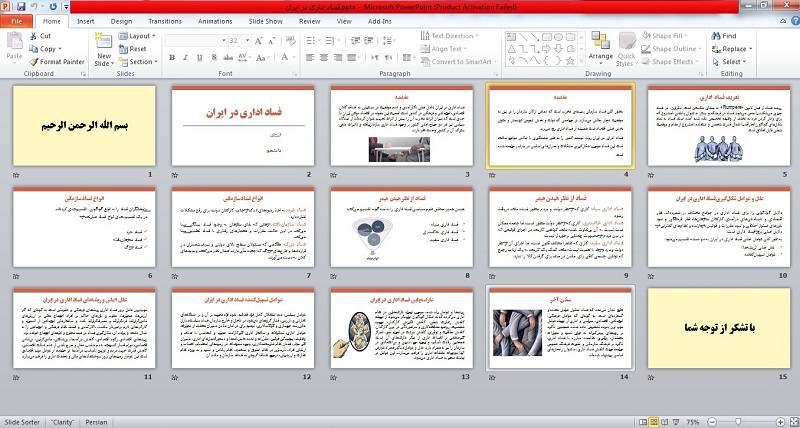This screenshot has height=428, width=800.
Task: Click the Save icon in quick access toolbar
Action: 20,5
